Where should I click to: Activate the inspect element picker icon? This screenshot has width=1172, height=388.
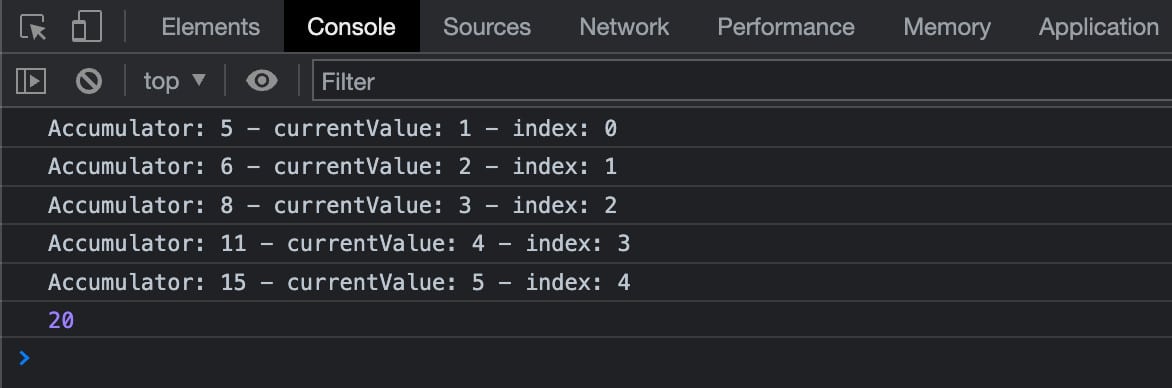click(x=33, y=27)
